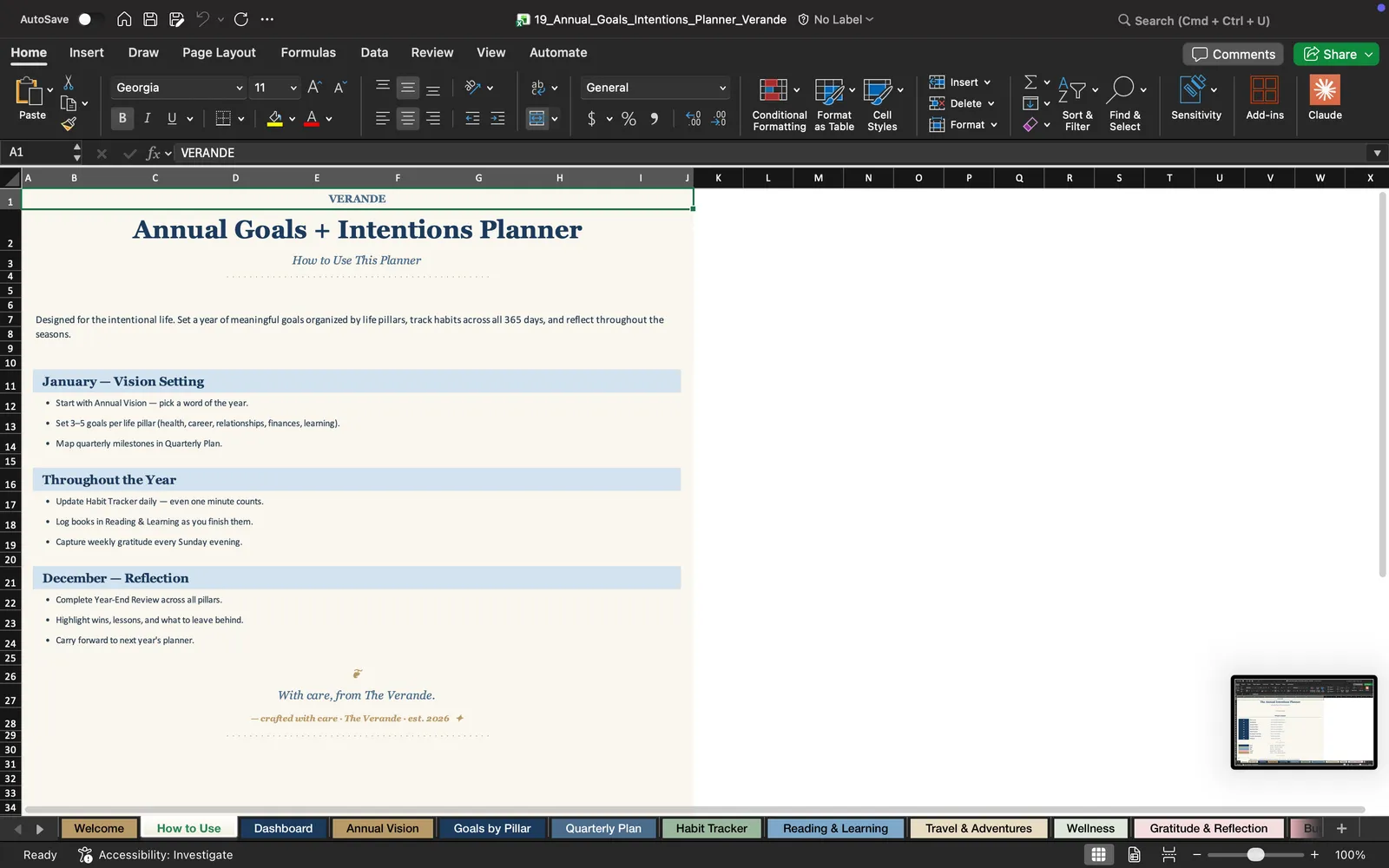
Task: Expand the formula bar chevron
Action: [x=1377, y=153]
